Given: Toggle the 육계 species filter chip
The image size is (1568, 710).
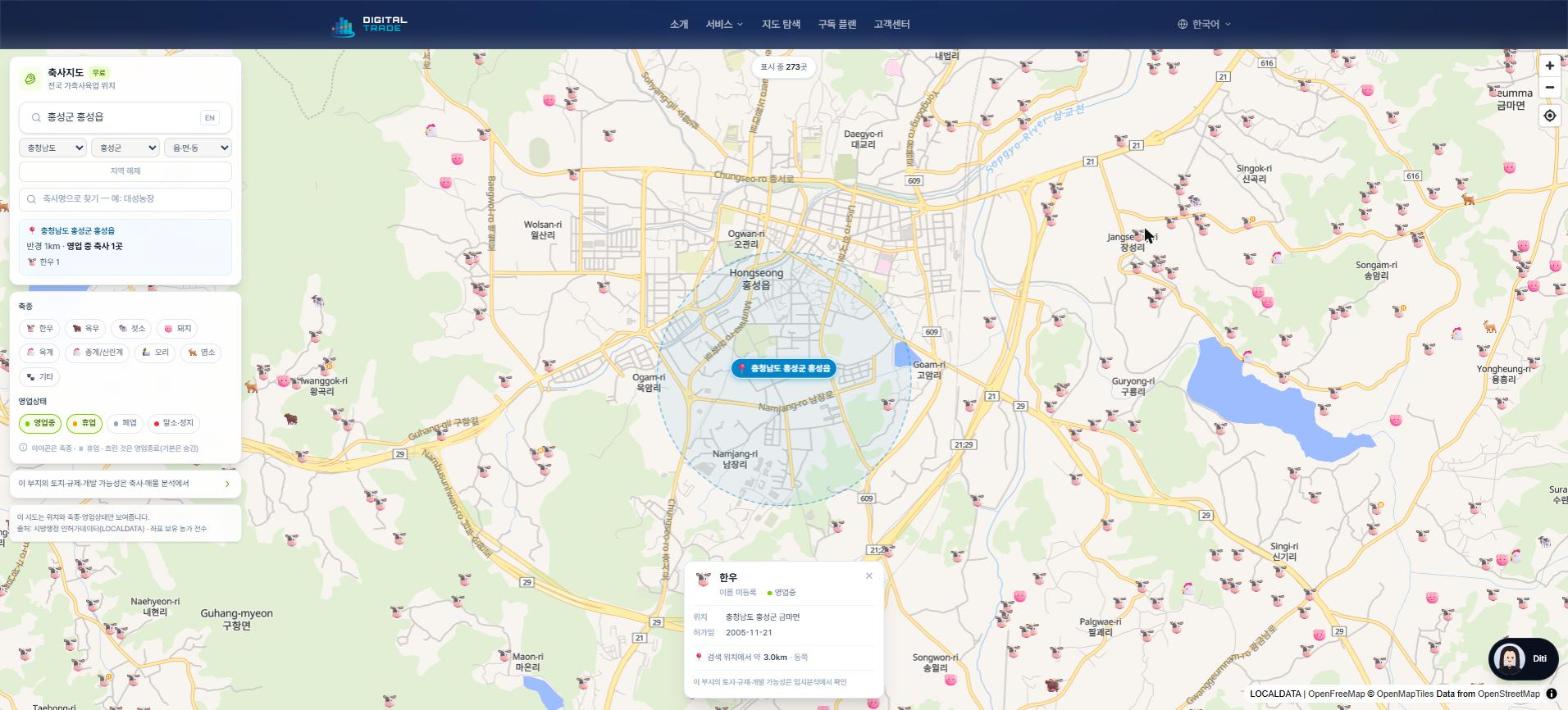Looking at the screenshot, I should (40, 353).
